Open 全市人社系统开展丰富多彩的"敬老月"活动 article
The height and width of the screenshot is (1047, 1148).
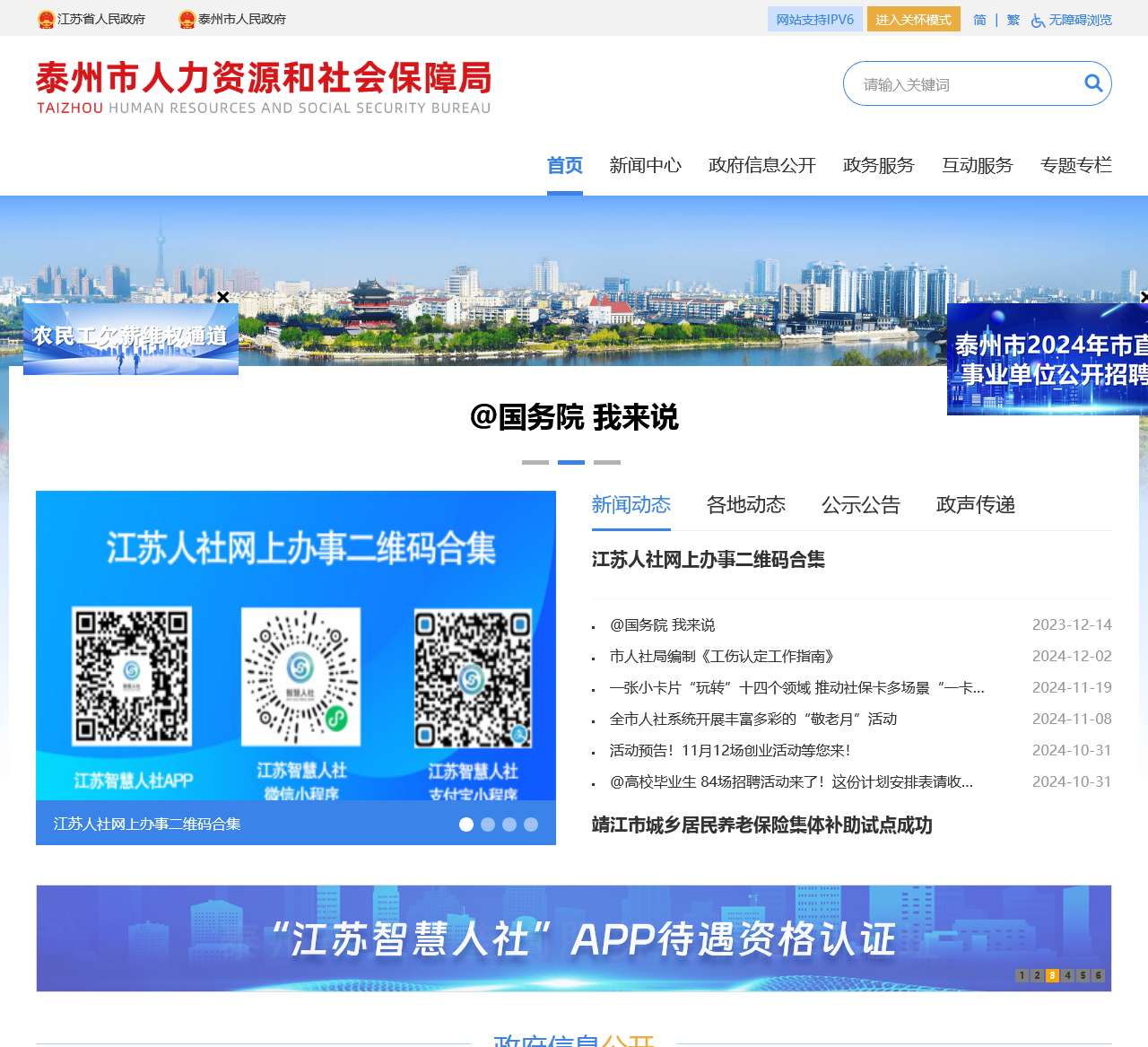pos(753,719)
